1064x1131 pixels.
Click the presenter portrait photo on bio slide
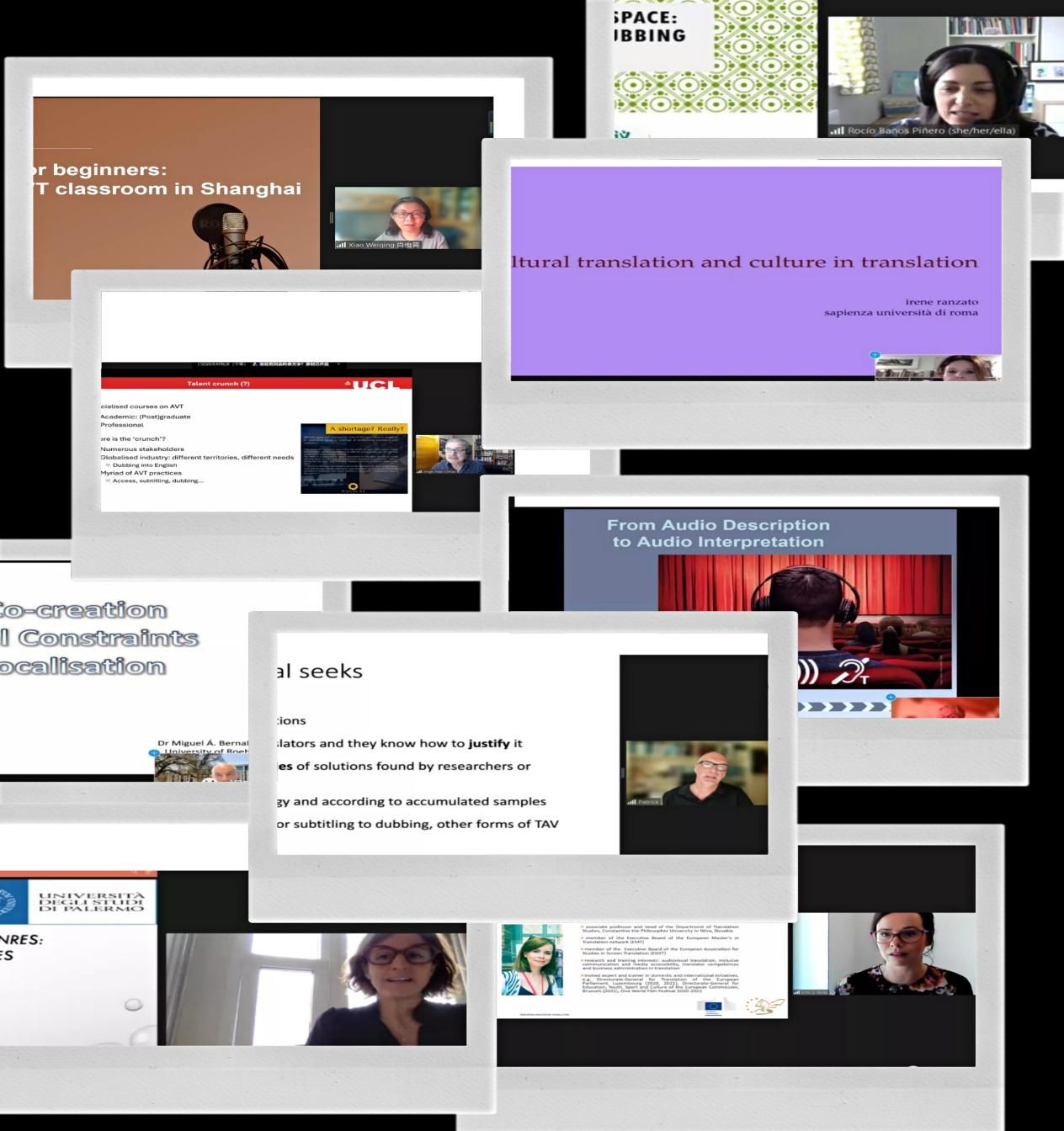pyautogui.click(x=531, y=959)
